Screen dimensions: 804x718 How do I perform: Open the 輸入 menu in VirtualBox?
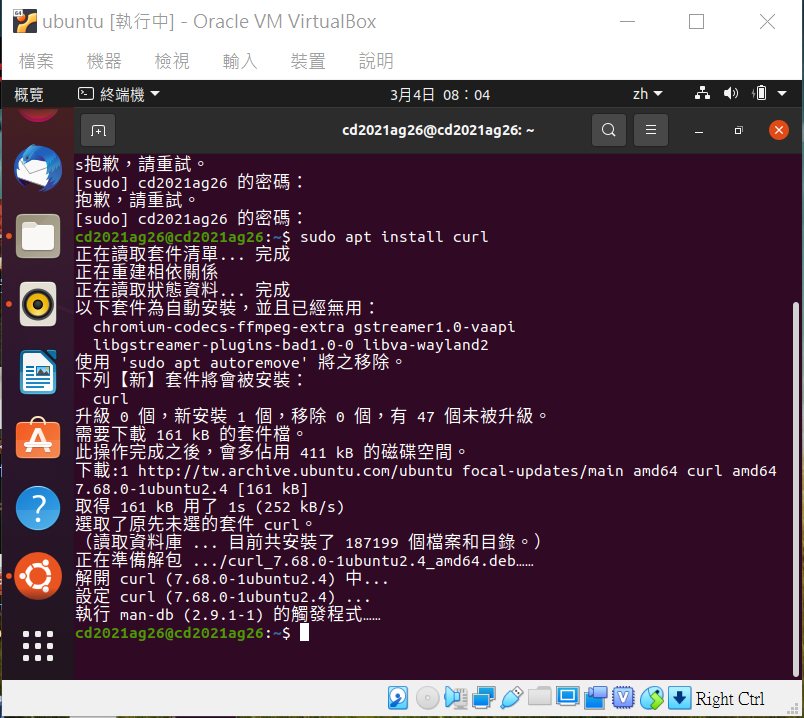[240, 61]
